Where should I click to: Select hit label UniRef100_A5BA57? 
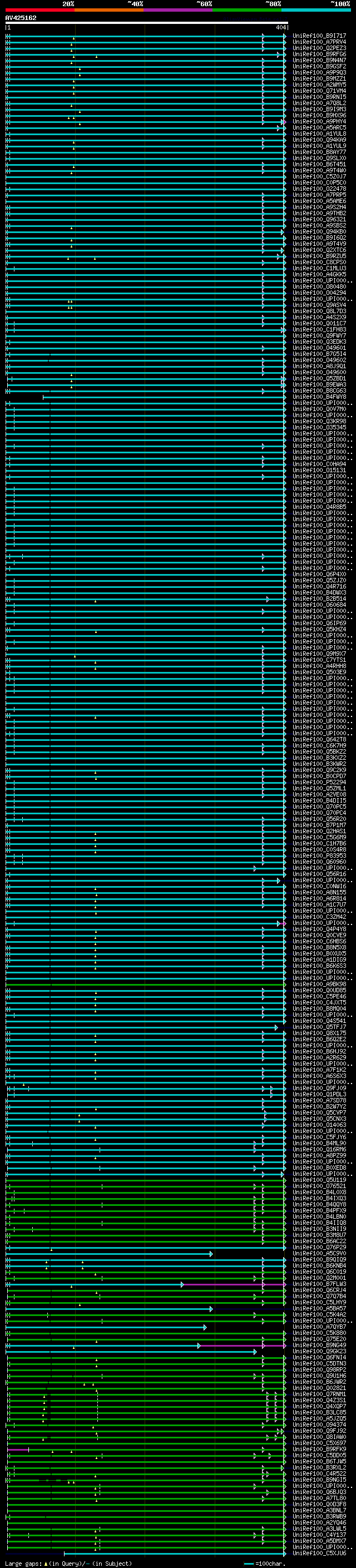[319, 1308]
